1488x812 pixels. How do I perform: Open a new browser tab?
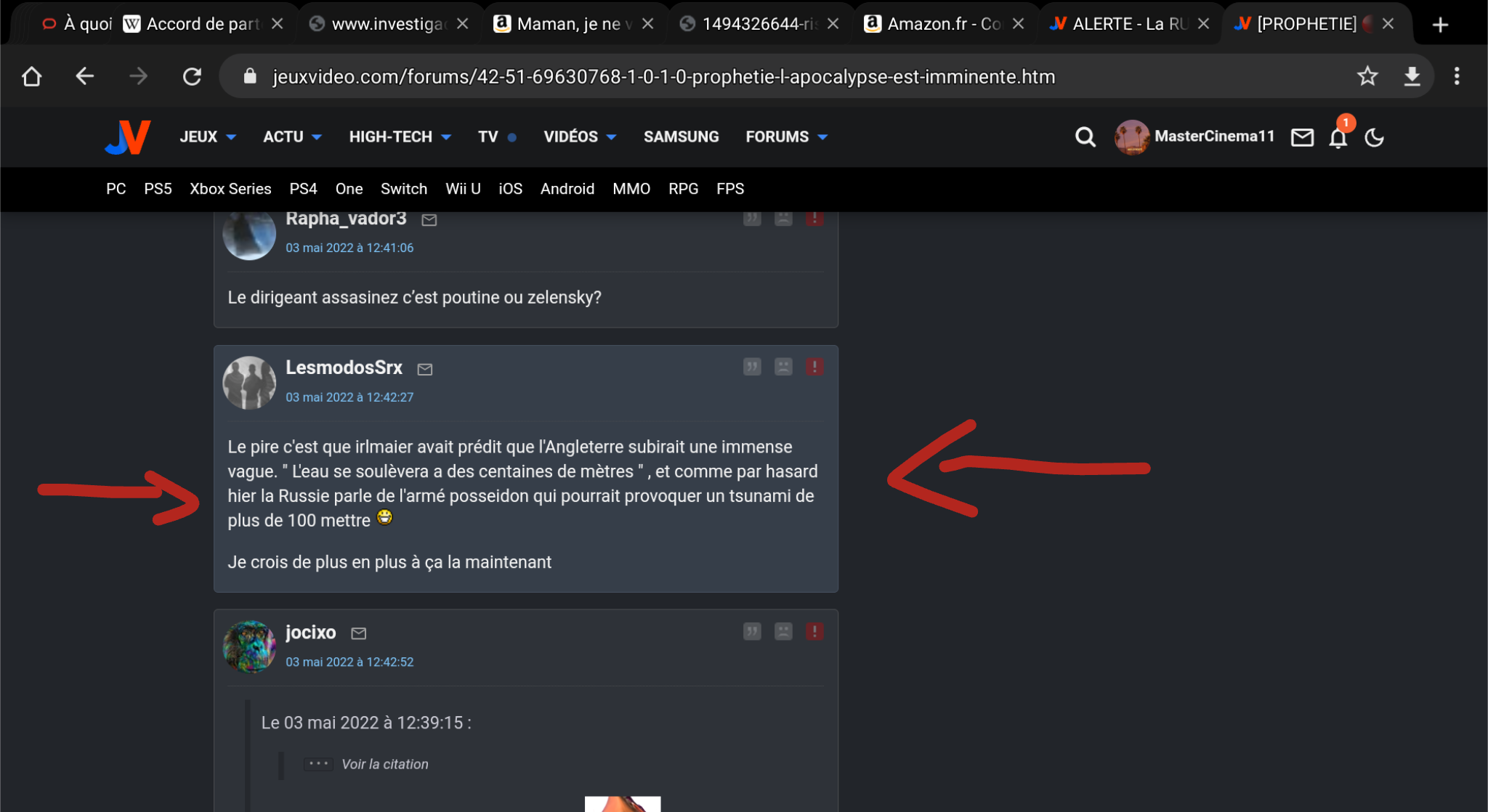tap(1440, 25)
